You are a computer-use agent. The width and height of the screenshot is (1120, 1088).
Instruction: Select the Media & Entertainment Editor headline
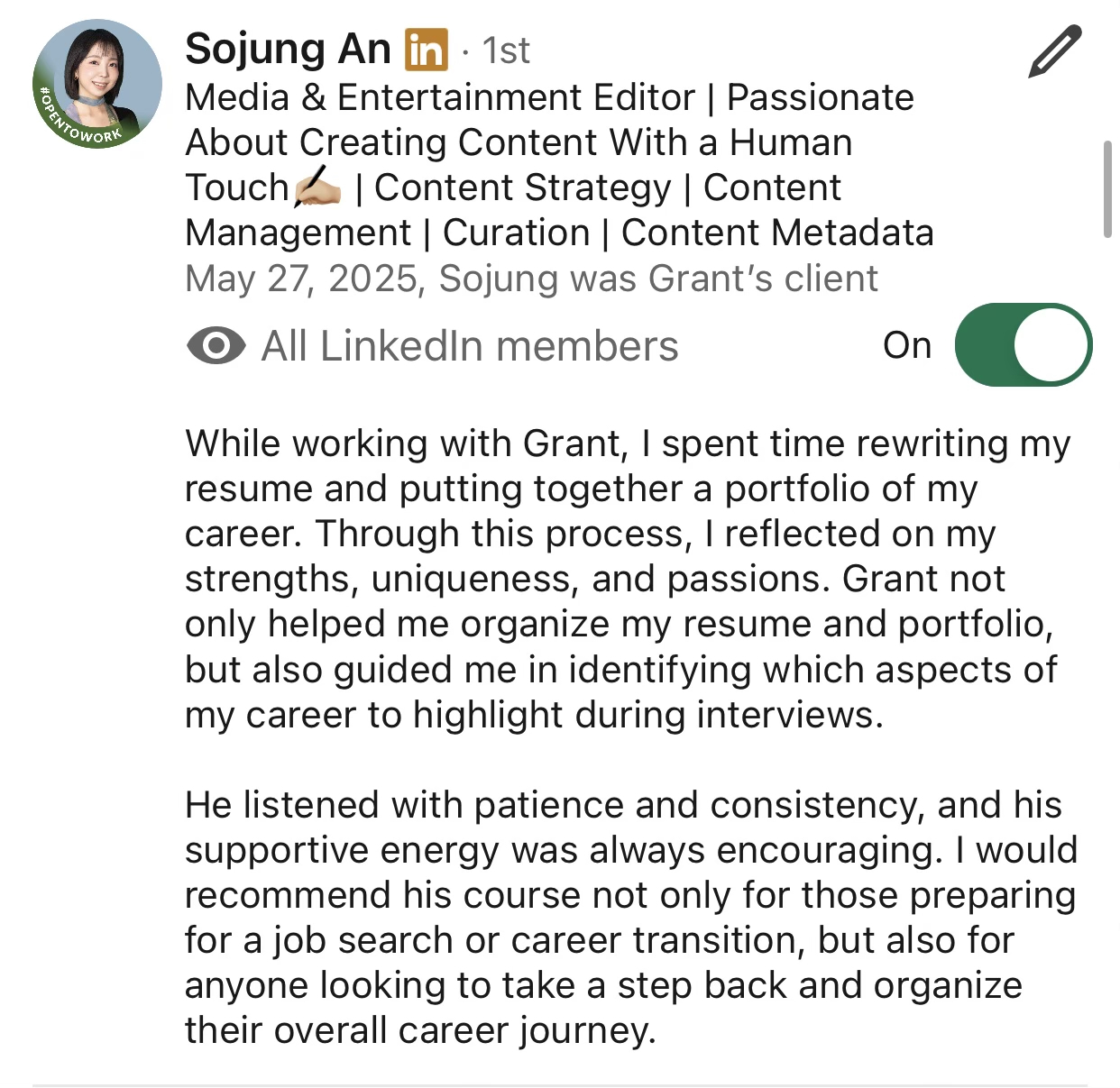559,165
